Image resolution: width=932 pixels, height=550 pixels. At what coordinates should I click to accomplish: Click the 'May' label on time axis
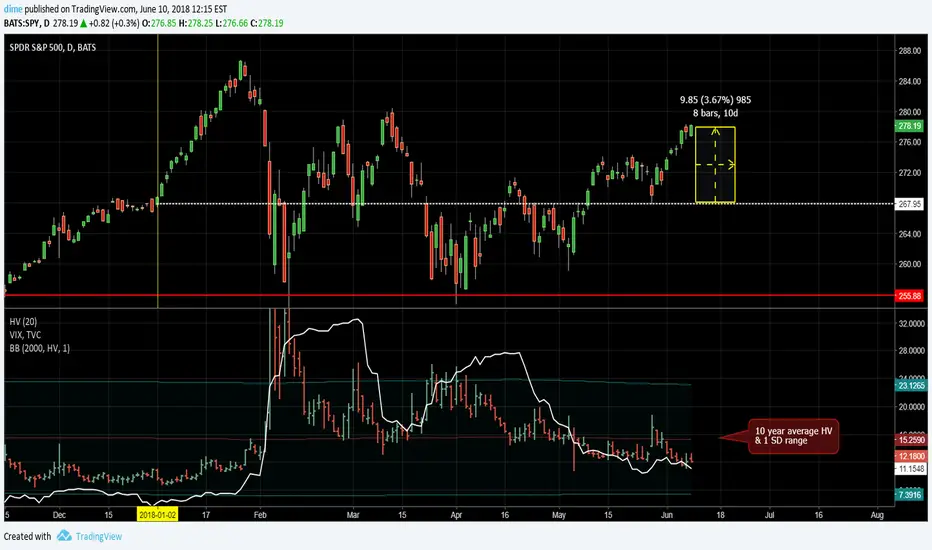click(559, 515)
